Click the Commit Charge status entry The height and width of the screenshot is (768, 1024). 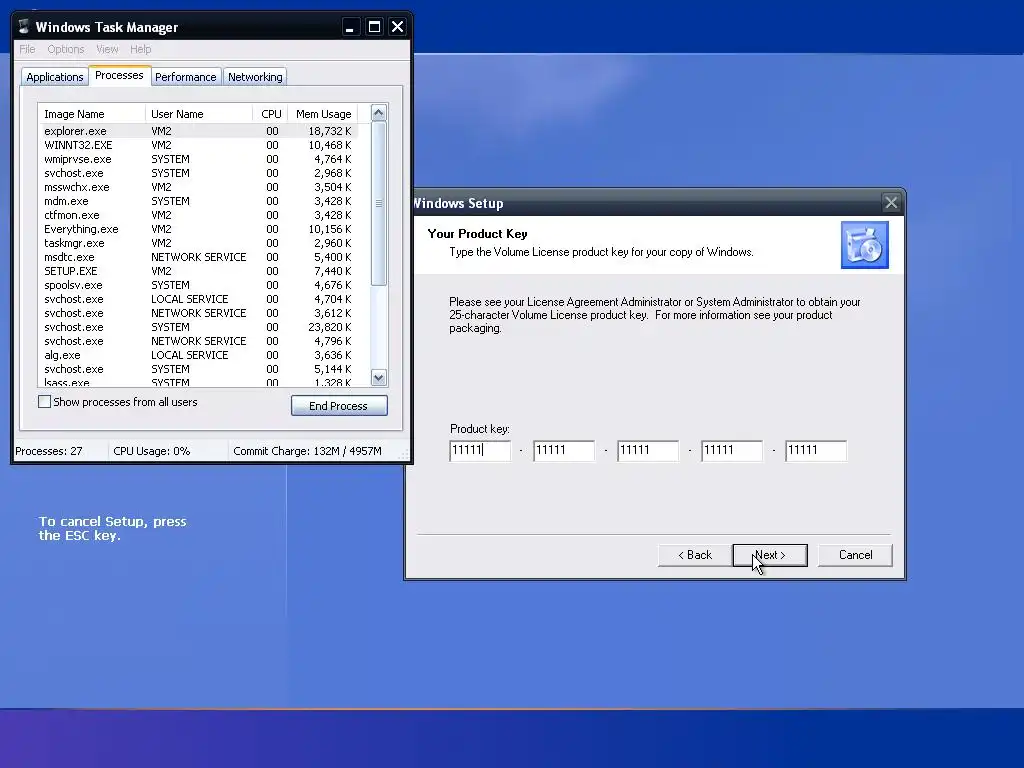point(307,451)
